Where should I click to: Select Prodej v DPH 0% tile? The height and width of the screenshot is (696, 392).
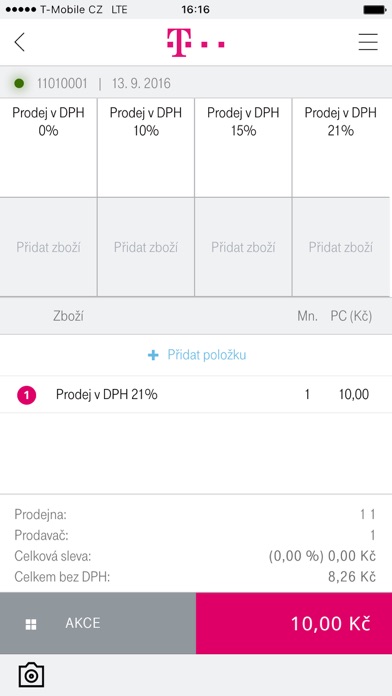click(x=48, y=147)
